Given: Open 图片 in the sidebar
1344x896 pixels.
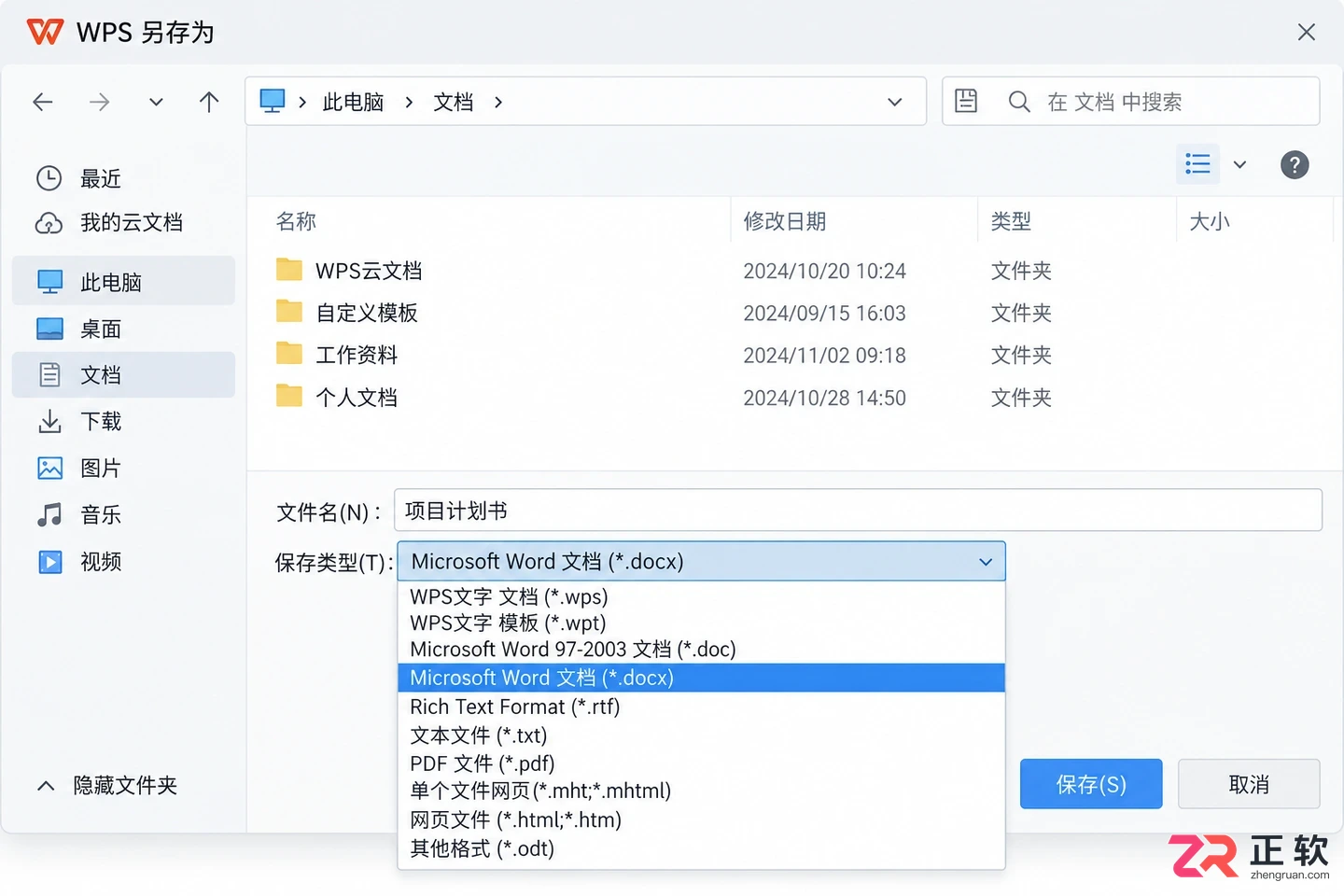Looking at the screenshot, I should point(123,468).
